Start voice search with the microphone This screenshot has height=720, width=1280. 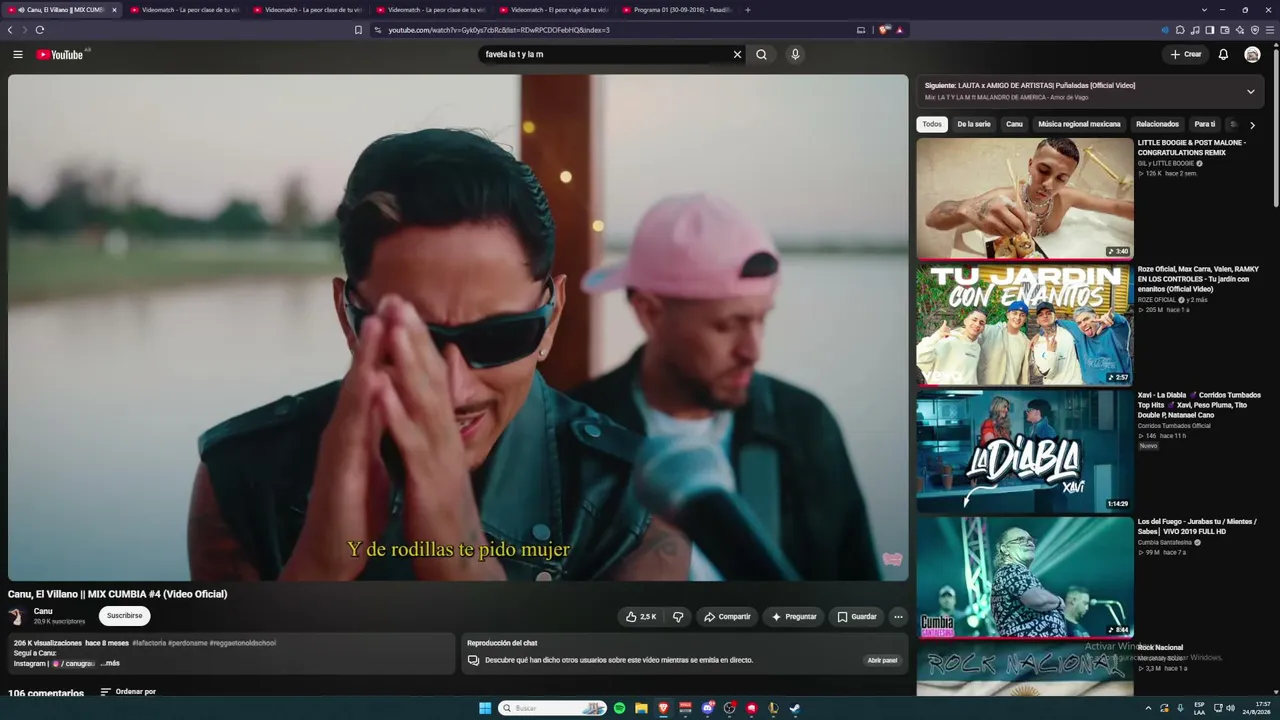795,55
